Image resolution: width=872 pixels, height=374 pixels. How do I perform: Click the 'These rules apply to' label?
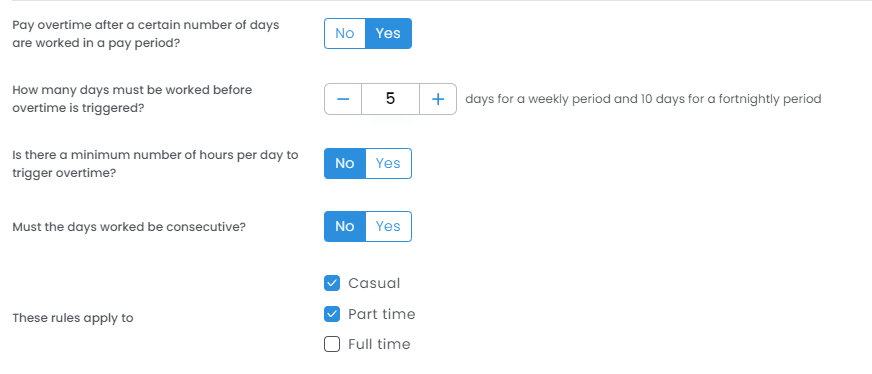point(73,318)
